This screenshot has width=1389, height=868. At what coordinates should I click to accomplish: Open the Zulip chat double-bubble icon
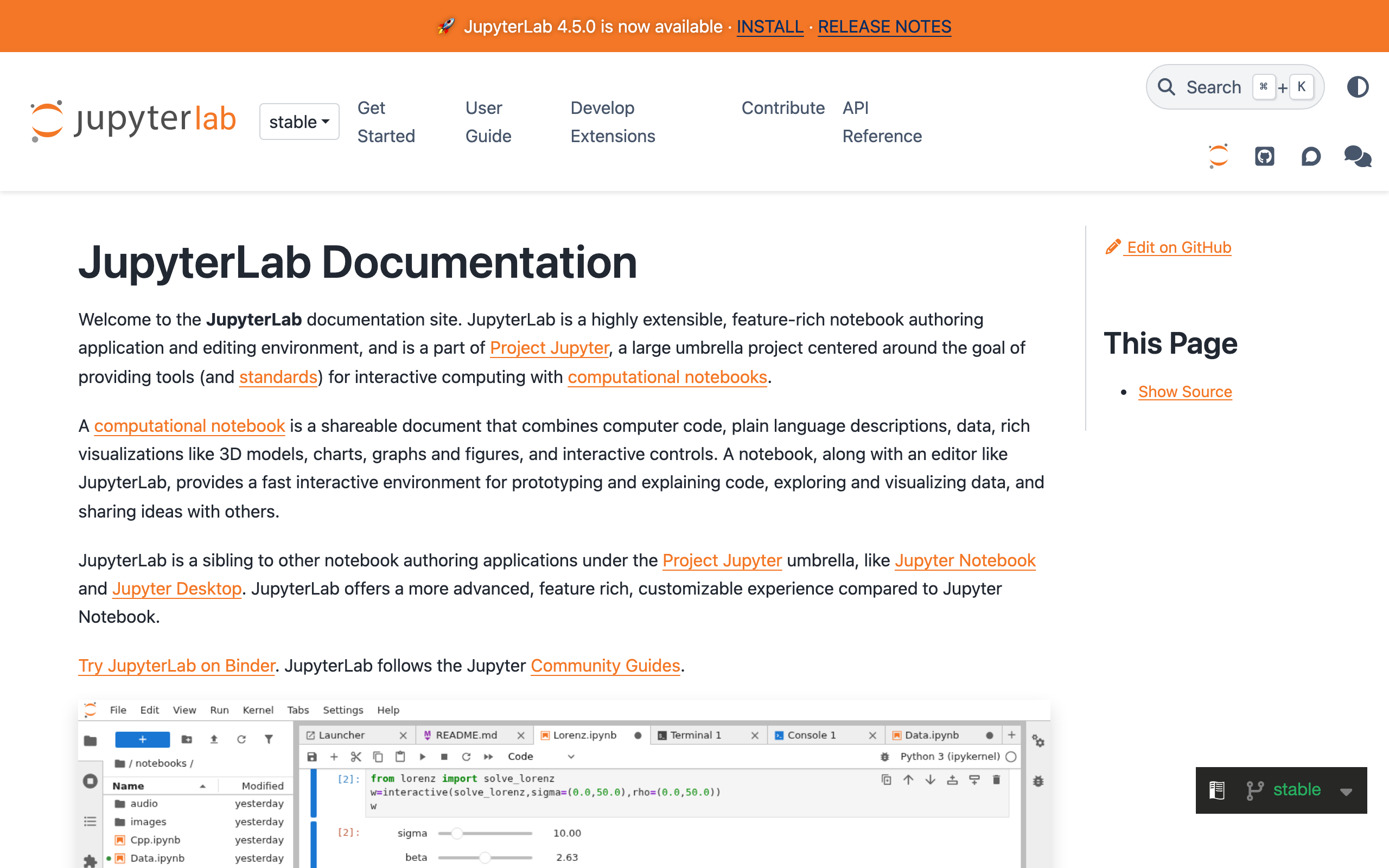(x=1358, y=156)
